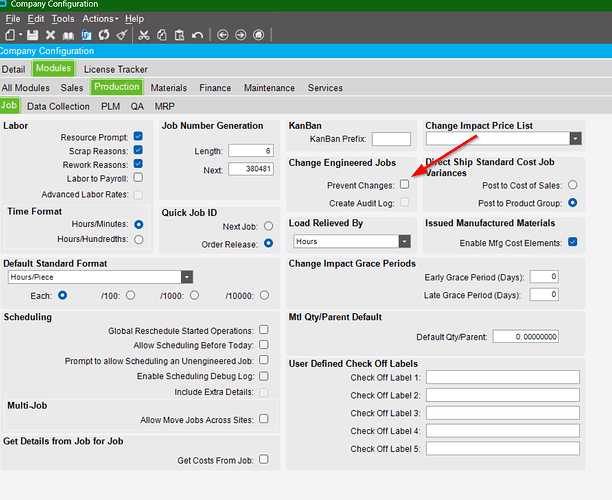Click the Delete X toolbar icon
The height and width of the screenshot is (500, 612).
click(x=50, y=35)
